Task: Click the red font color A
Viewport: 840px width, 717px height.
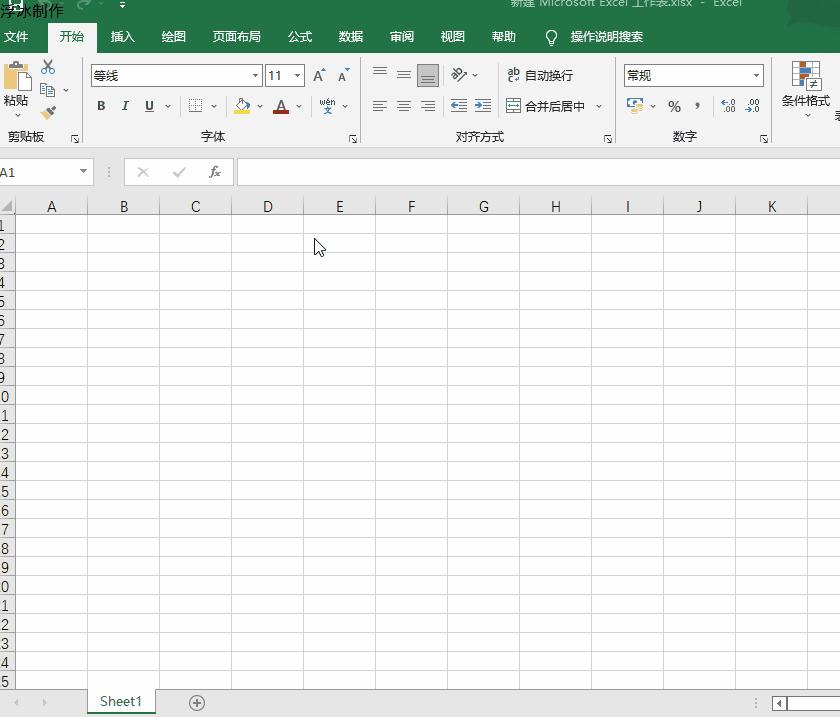Action: coord(281,106)
